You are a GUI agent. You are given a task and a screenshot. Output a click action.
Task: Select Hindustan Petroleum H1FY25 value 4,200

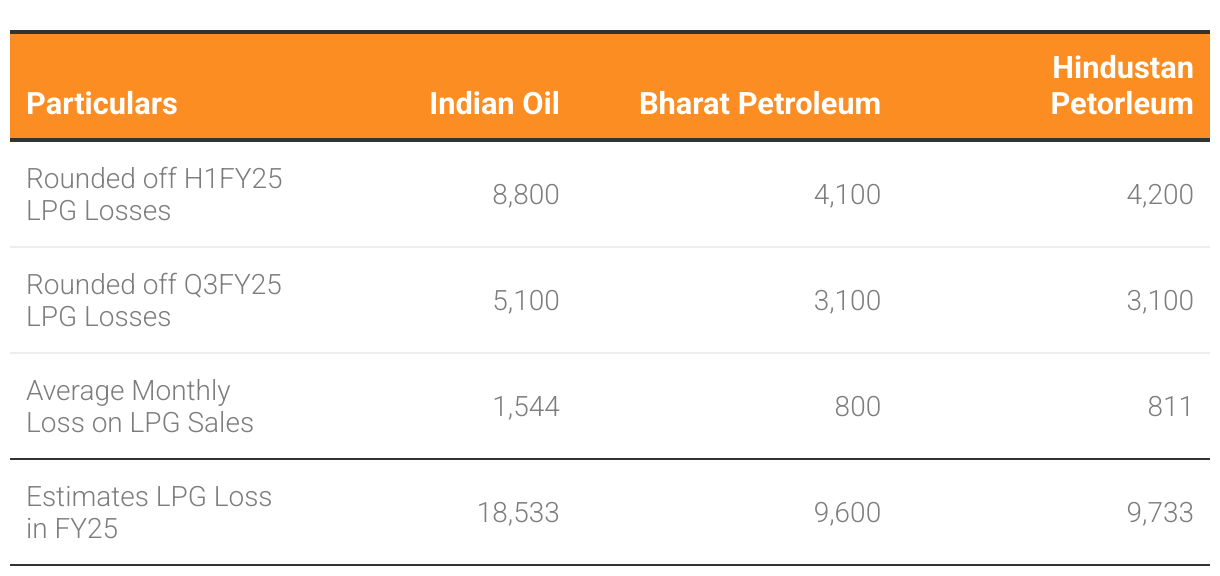pos(1160,194)
